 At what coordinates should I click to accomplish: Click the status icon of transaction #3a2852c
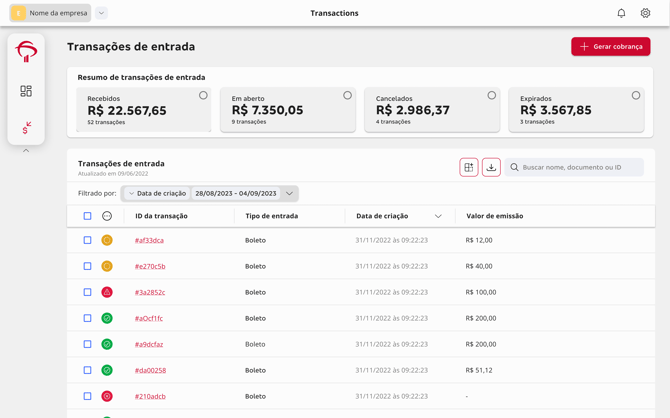[x=107, y=292]
